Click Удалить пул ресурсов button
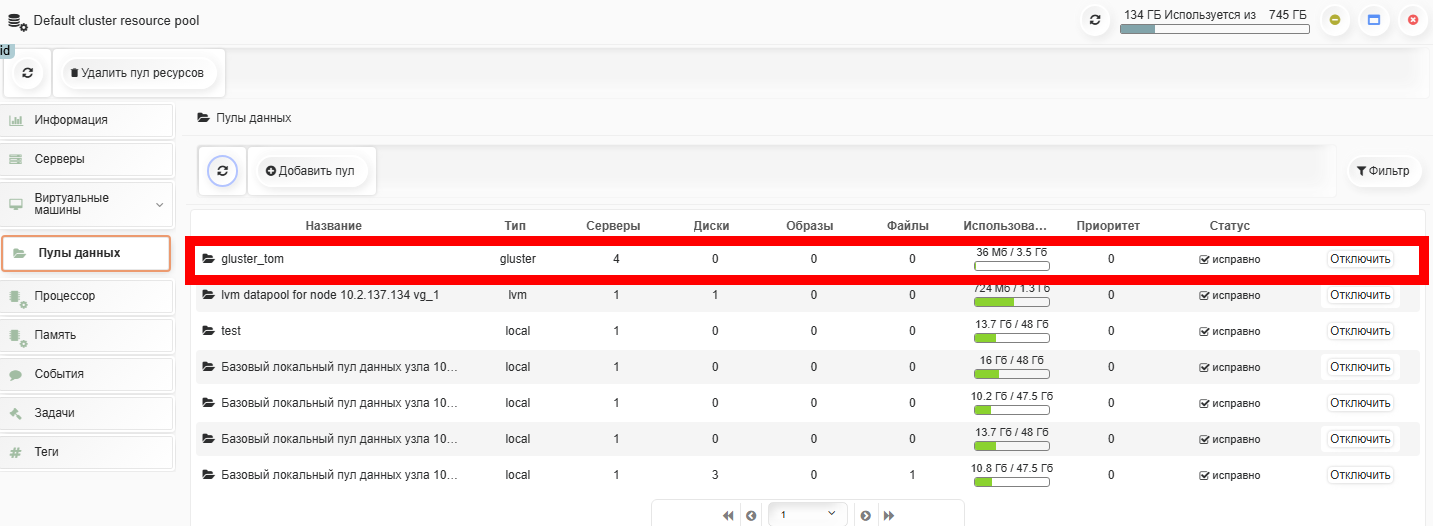This screenshot has height=526, width=1433. click(x=137, y=73)
